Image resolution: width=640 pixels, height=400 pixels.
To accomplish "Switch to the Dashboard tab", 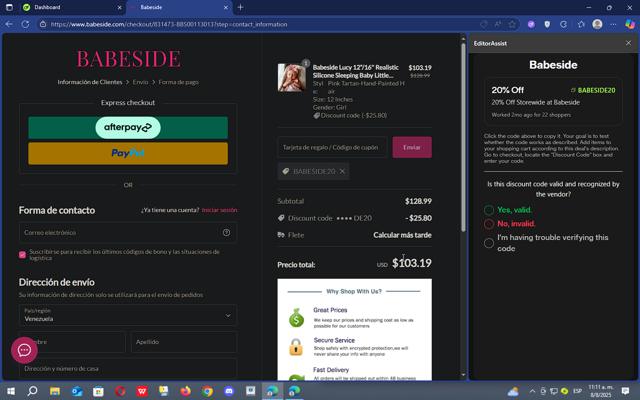I will click(x=72, y=7).
